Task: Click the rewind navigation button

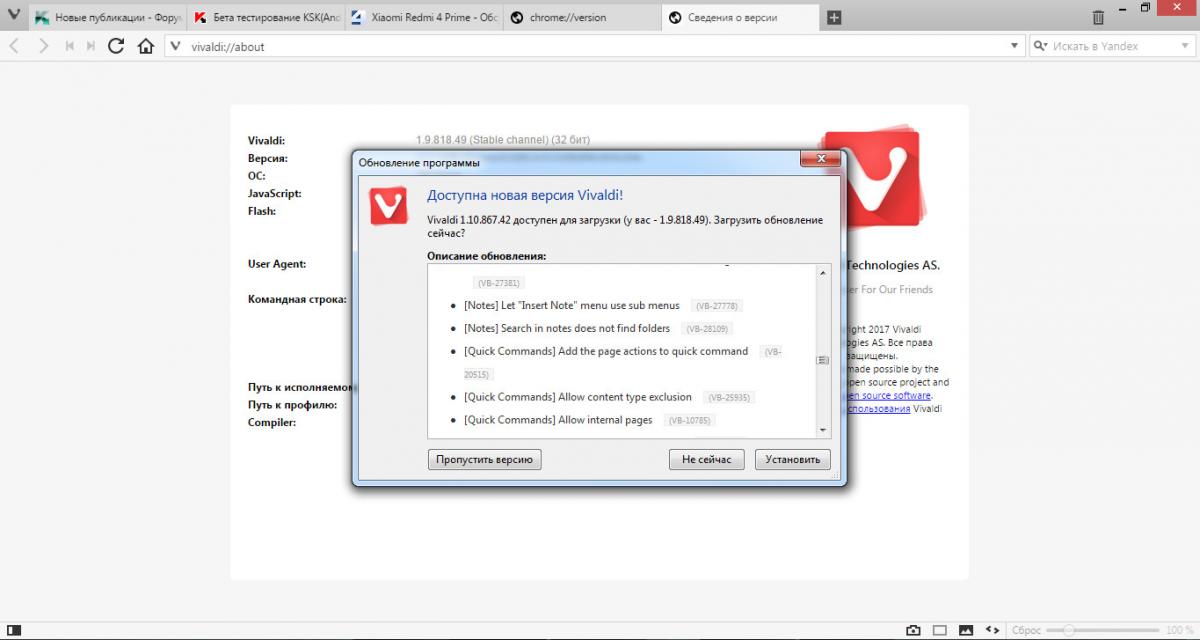Action: 70,46
